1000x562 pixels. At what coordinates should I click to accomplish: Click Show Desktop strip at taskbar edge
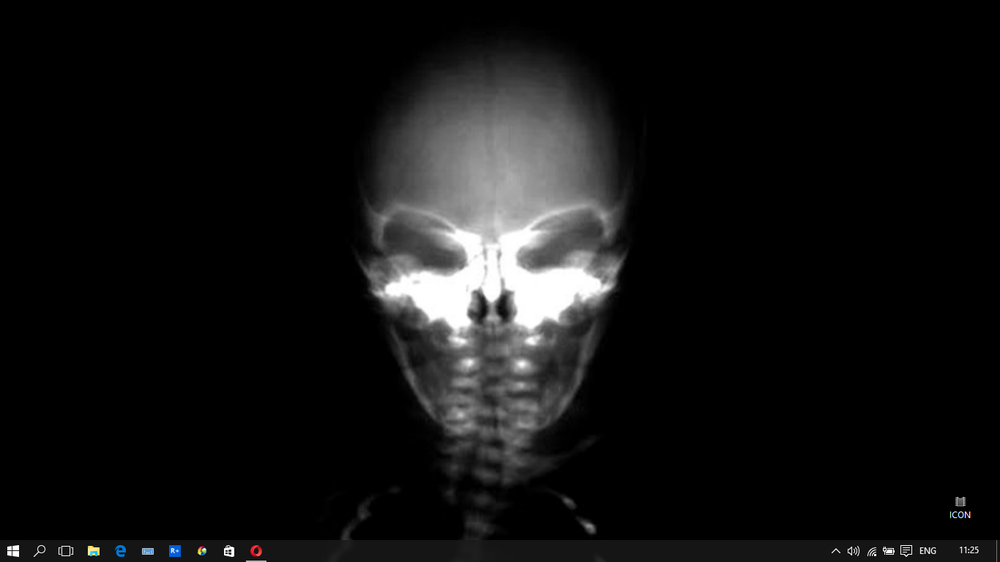pos(997,551)
